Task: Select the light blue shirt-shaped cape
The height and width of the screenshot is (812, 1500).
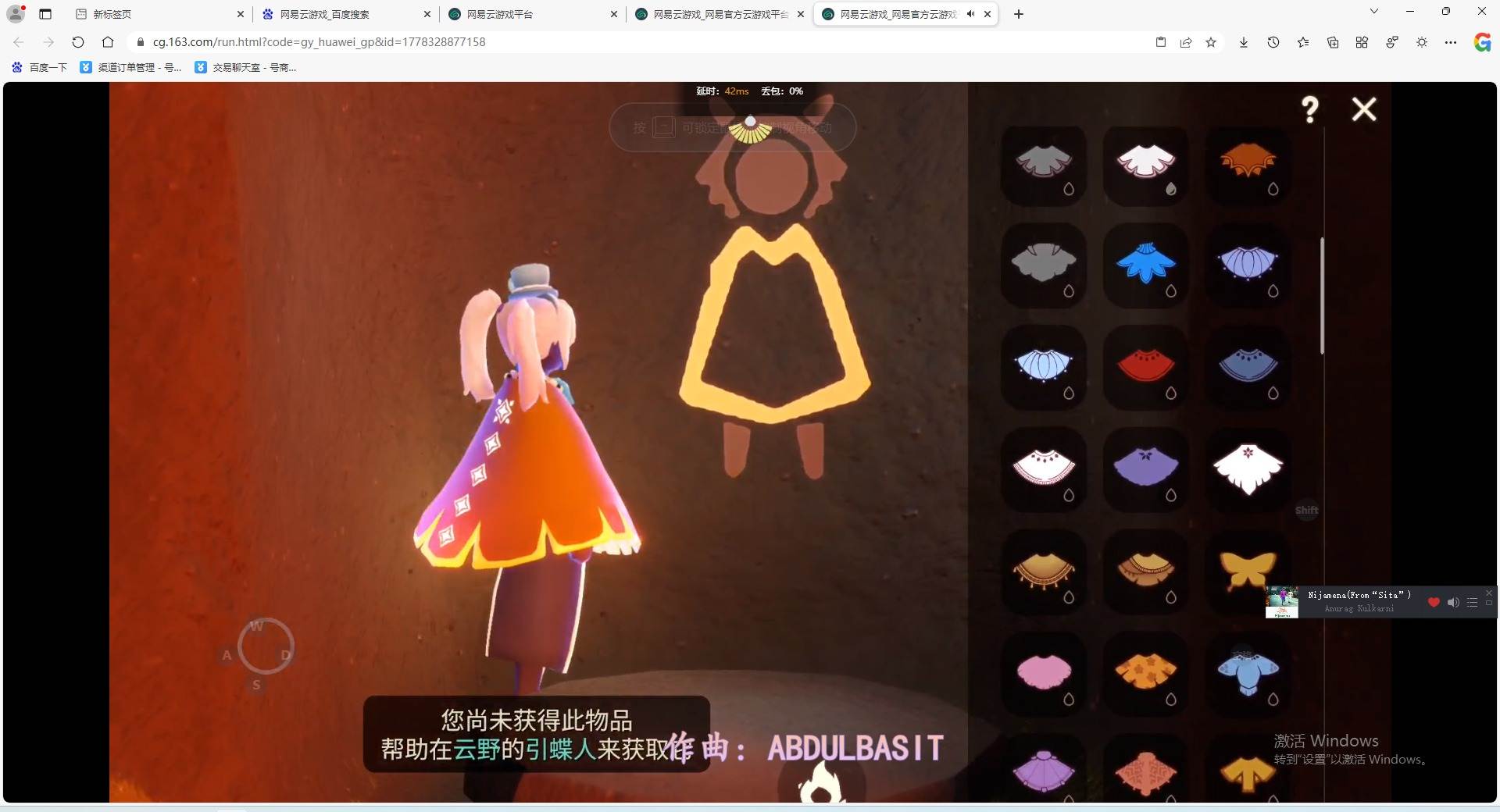Action: (1248, 675)
